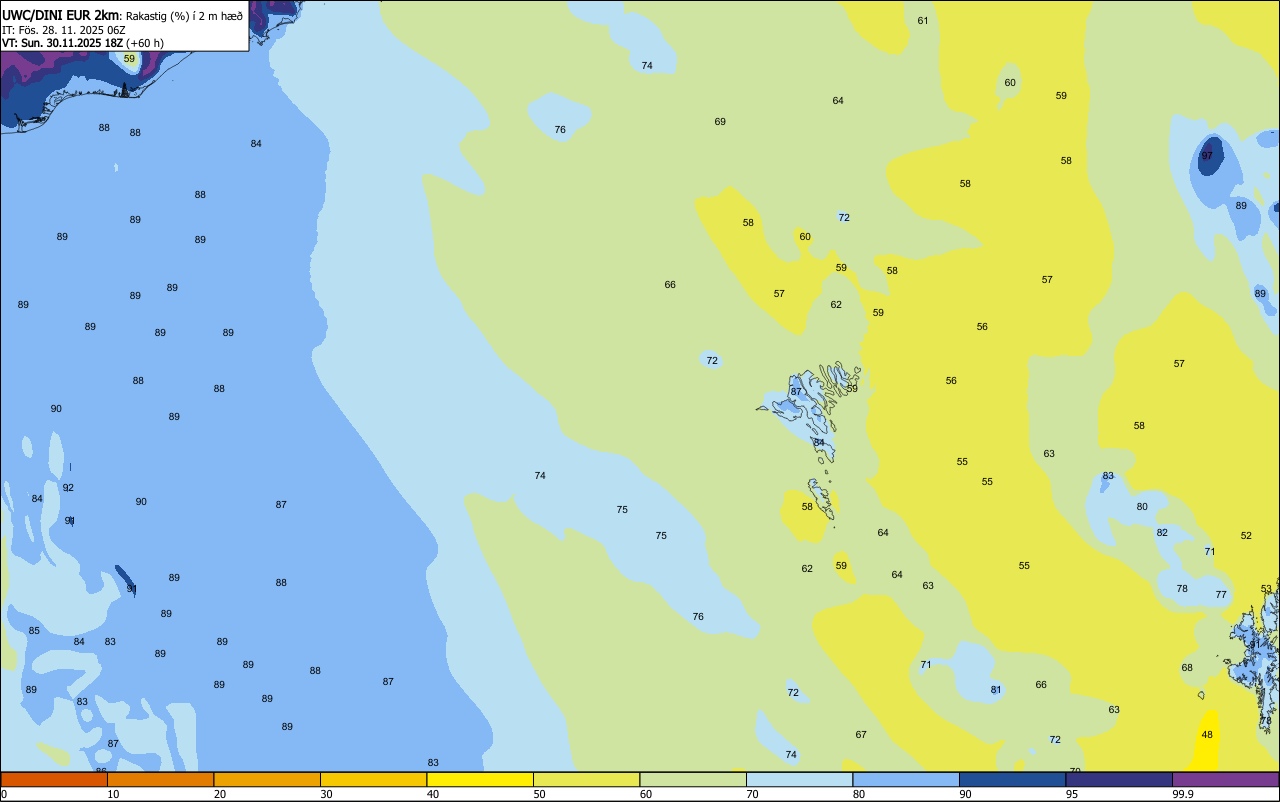Image resolution: width=1280 pixels, height=802 pixels.
Task: Click the map value 53
Action: (1266, 589)
